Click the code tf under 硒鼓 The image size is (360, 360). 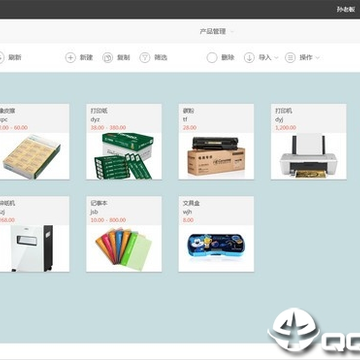(x=185, y=119)
